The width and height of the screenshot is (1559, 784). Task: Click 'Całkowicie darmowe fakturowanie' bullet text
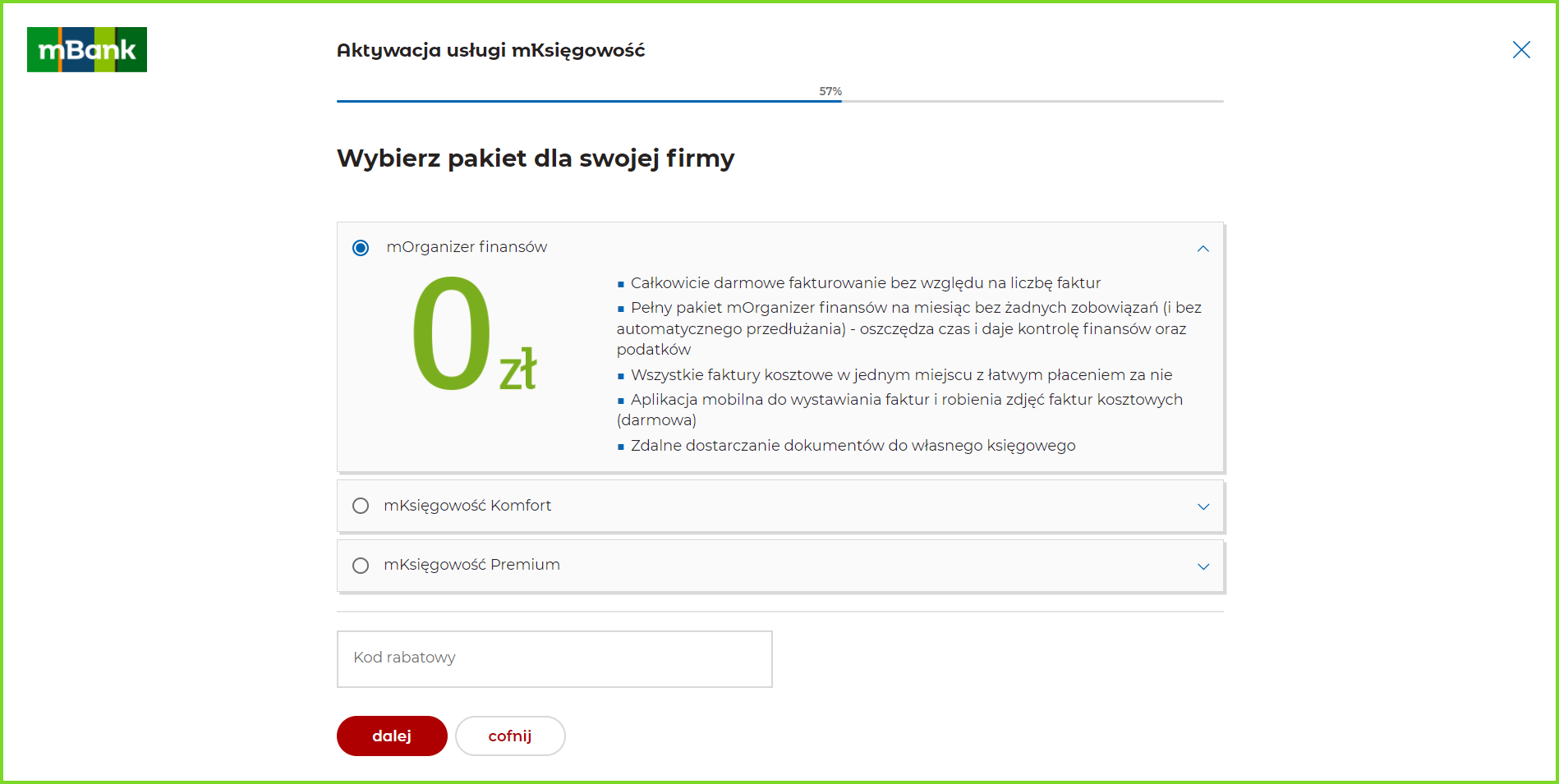pos(866,283)
